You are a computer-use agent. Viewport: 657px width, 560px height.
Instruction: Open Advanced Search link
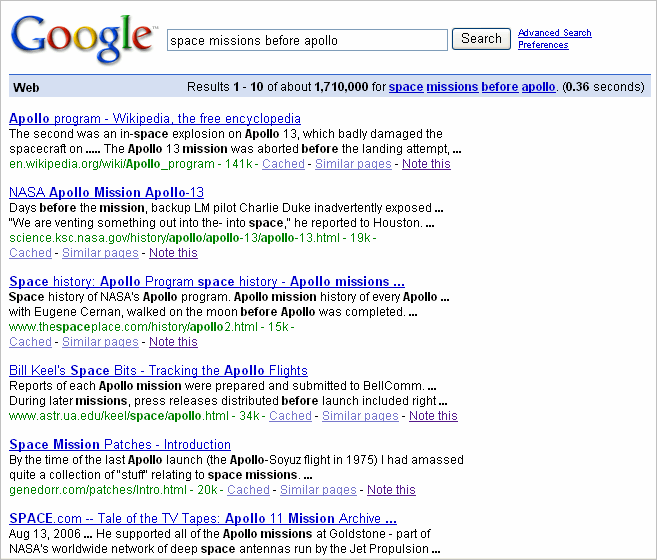(x=554, y=33)
